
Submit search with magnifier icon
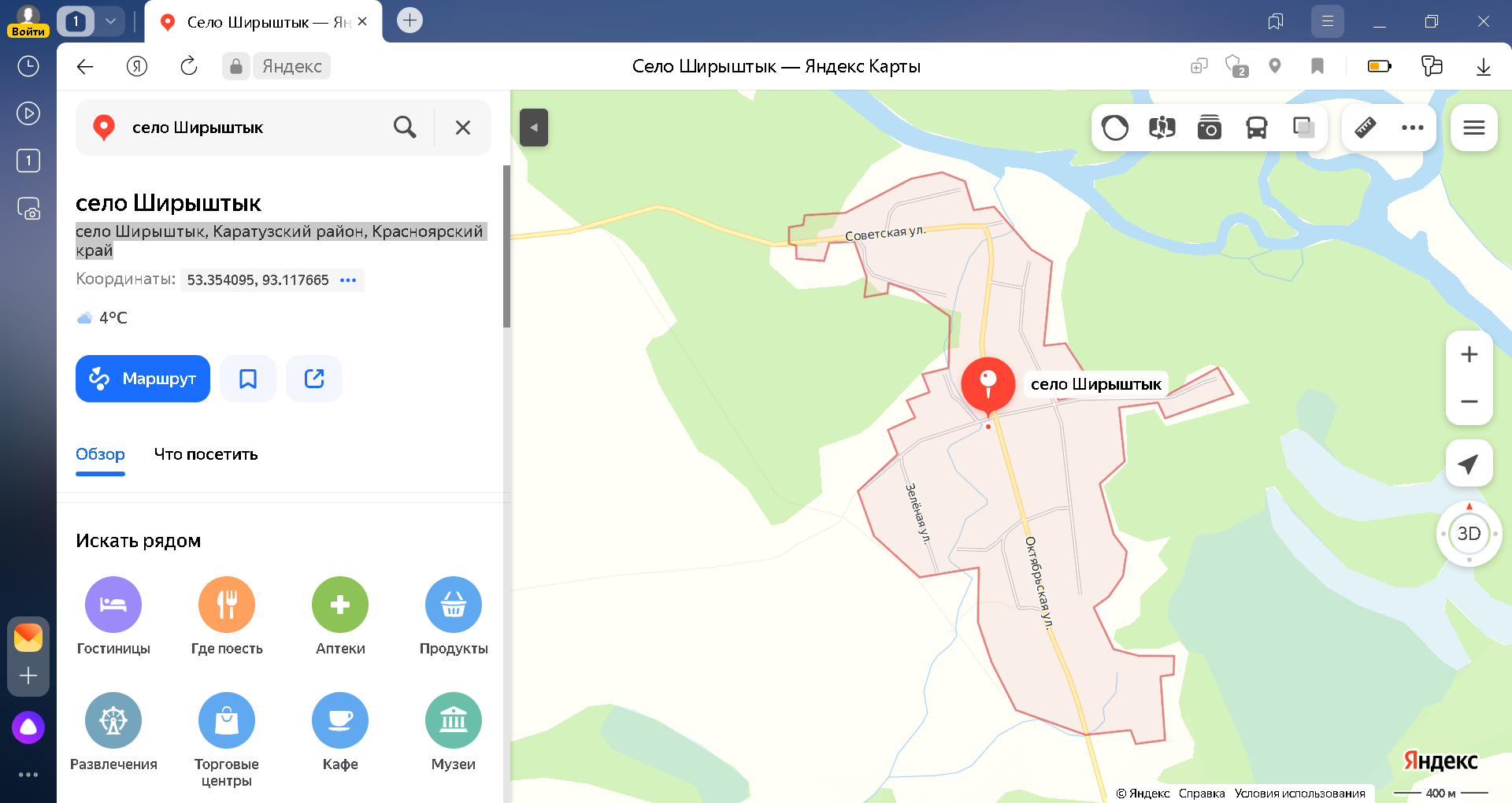[405, 128]
